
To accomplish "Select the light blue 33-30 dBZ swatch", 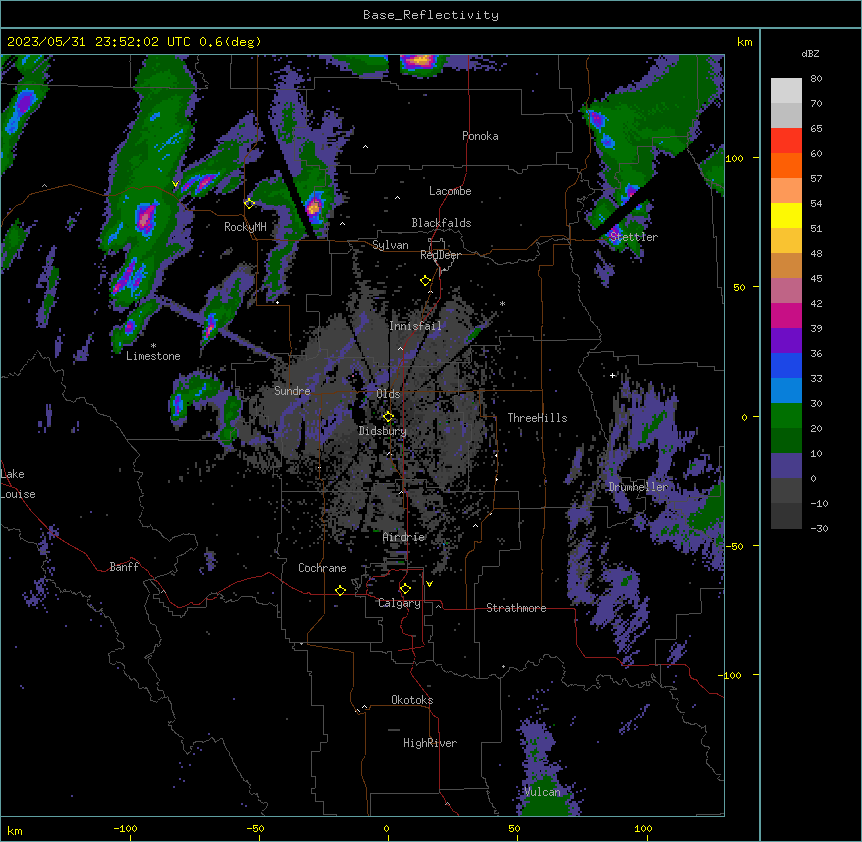I will (x=786, y=391).
